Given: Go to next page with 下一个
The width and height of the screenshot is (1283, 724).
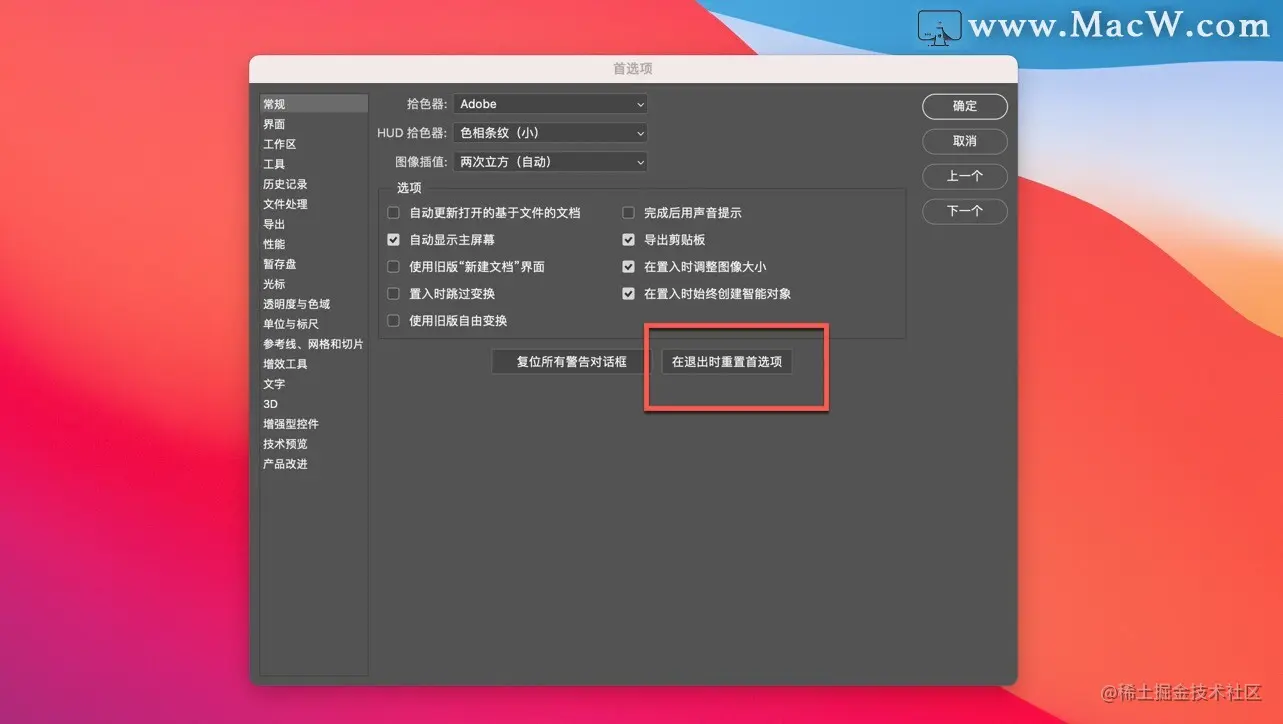Looking at the screenshot, I should coord(965,211).
